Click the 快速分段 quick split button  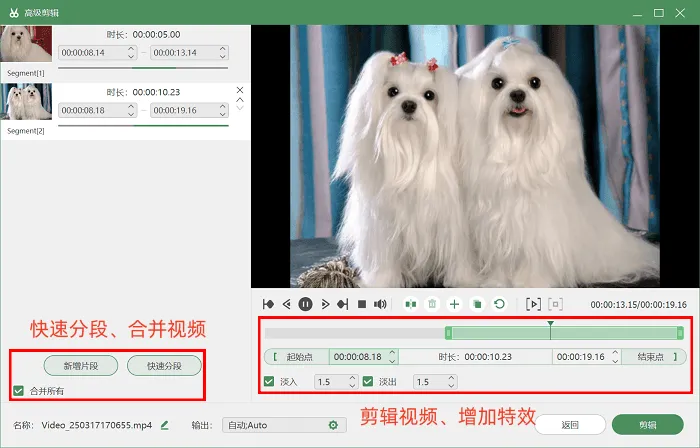(164, 366)
